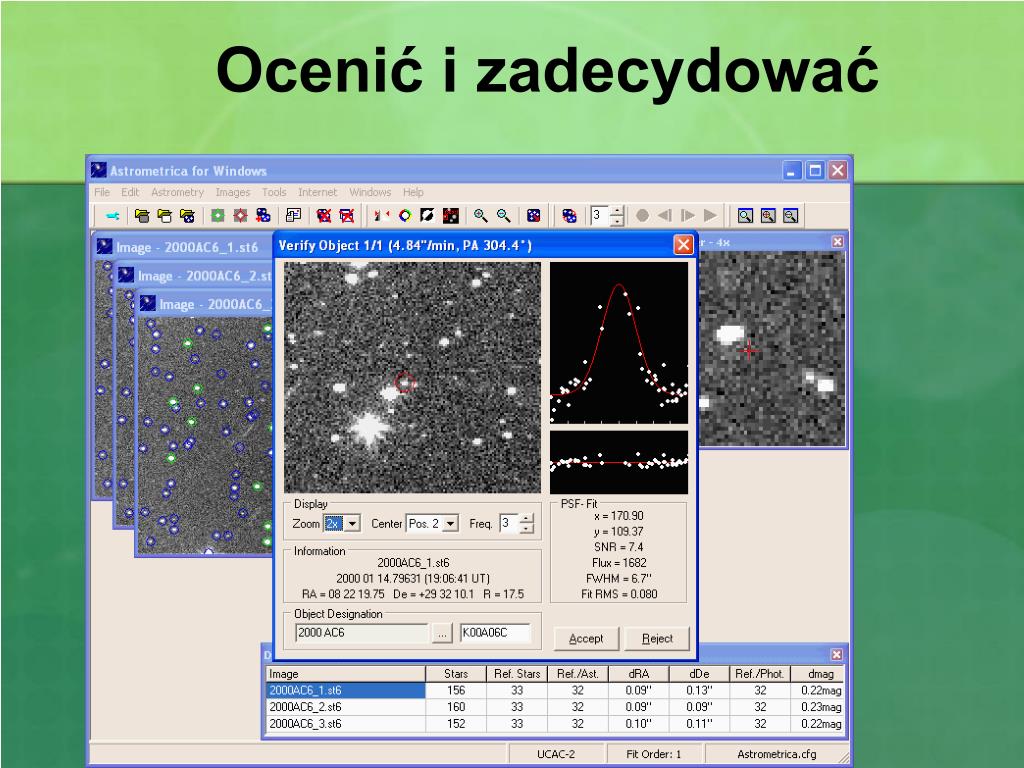1024x768 pixels.
Task: Open the Zoom dropdown showing 2x
Action: [352, 524]
